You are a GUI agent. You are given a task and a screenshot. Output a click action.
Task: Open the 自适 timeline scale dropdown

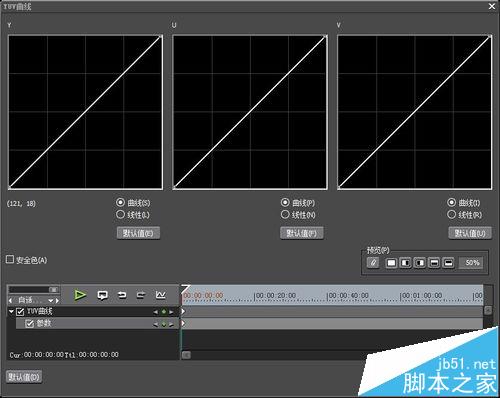[51, 300]
